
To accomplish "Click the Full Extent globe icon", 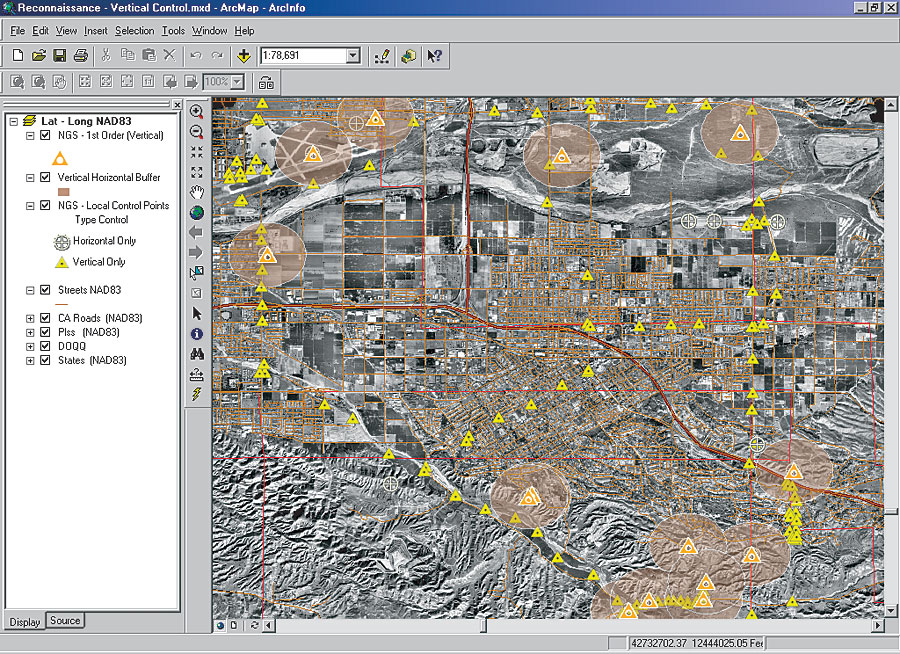I will (x=196, y=212).
